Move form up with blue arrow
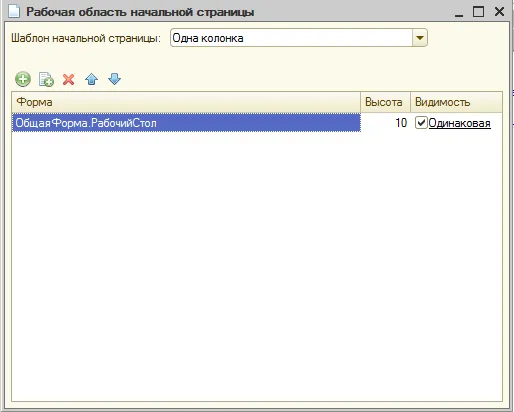Image resolution: width=514 pixels, height=412 pixels. click(x=91, y=79)
